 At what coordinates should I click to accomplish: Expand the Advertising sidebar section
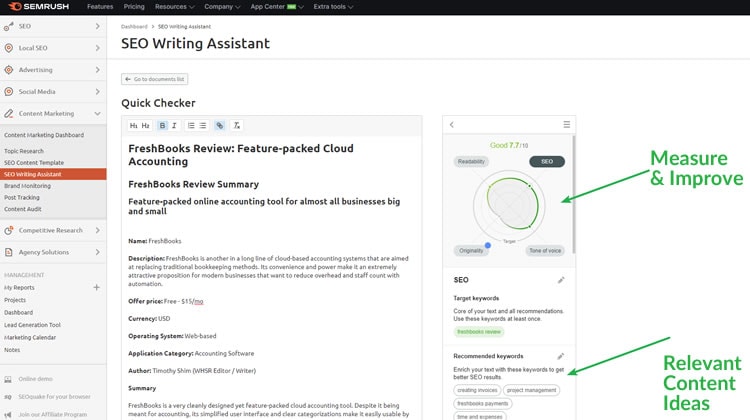(x=98, y=70)
